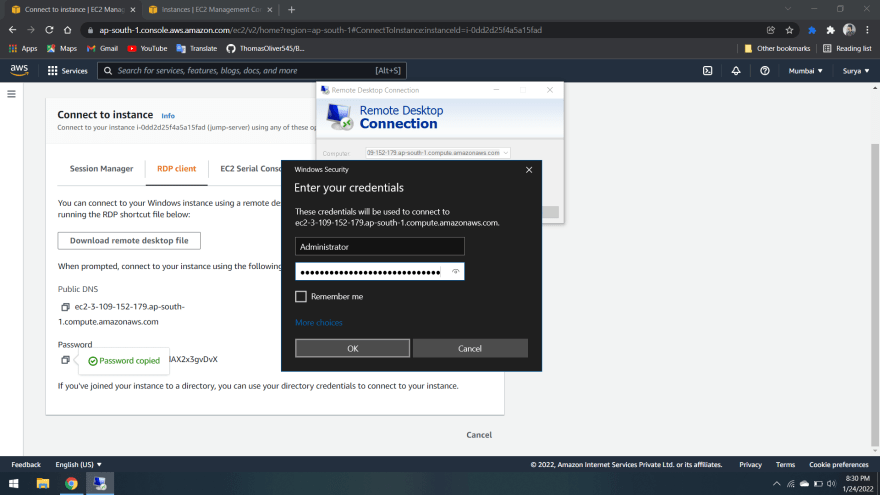The width and height of the screenshot is (880, 495).
Task: Select Remote Desktop Connection taskbar icon
Action: (100, 483)
